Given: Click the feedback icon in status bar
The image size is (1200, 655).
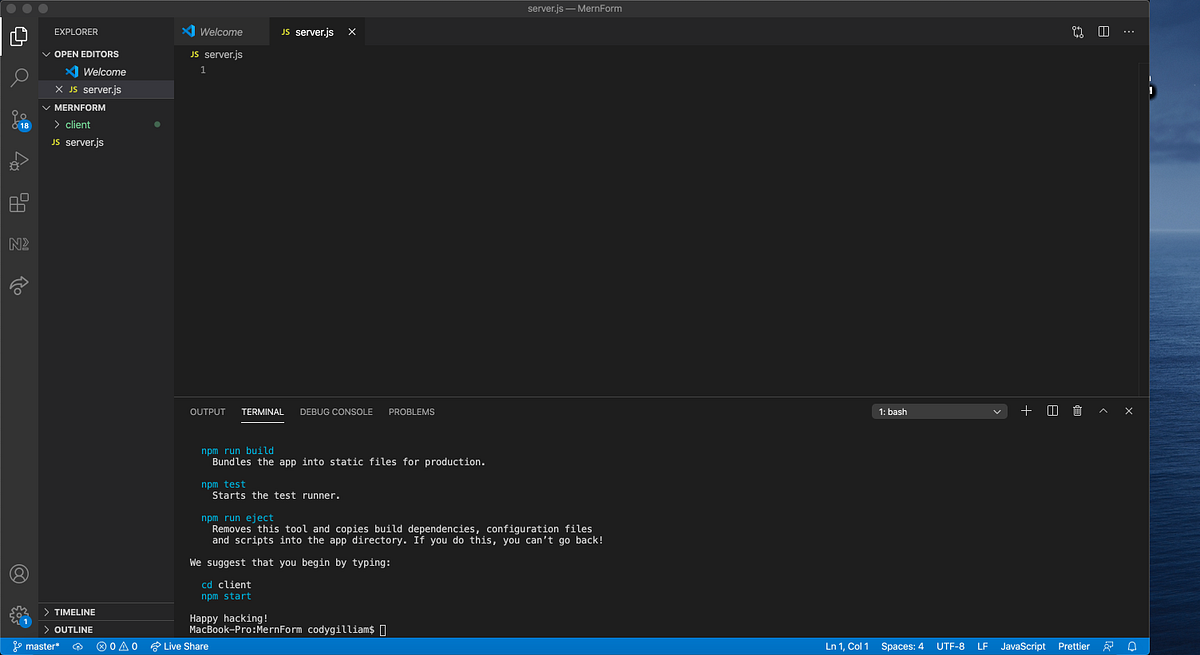Looking at the screenshot, I should pos(1108,647).
